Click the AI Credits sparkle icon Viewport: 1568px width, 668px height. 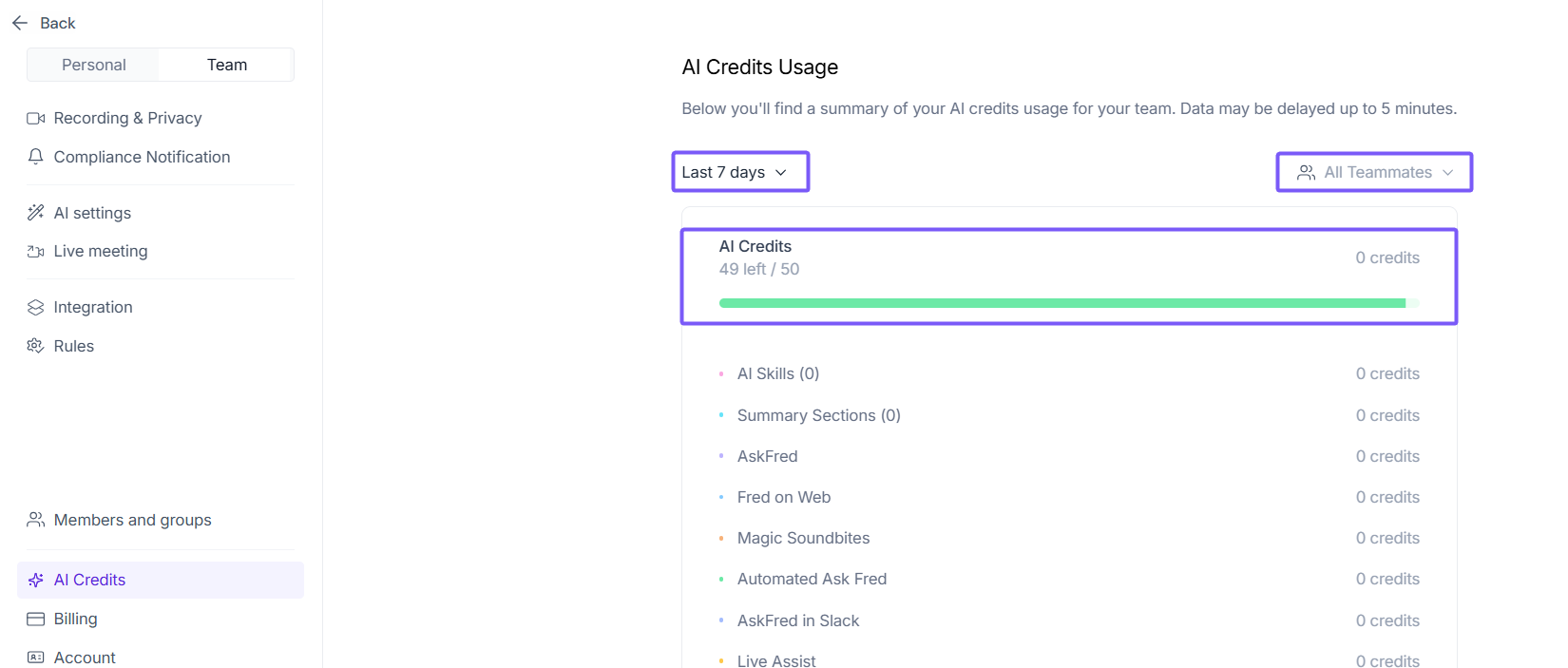point(36,580)
